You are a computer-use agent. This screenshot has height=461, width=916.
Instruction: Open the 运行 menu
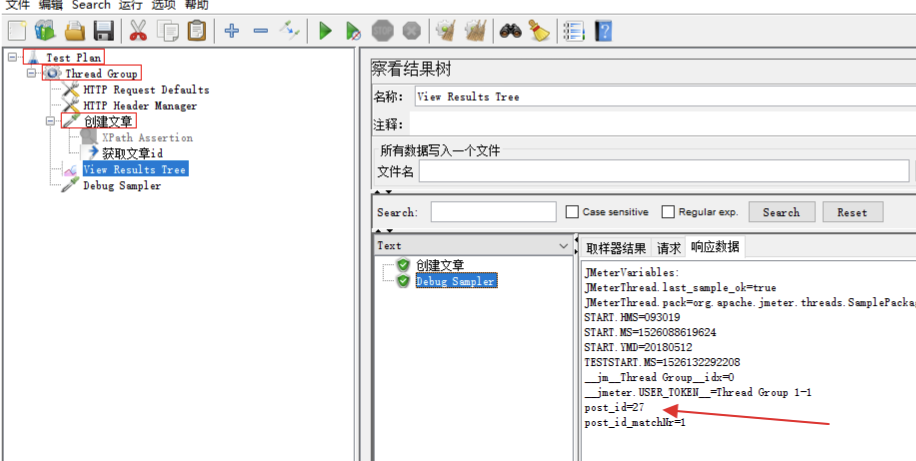tap(130, 5)
